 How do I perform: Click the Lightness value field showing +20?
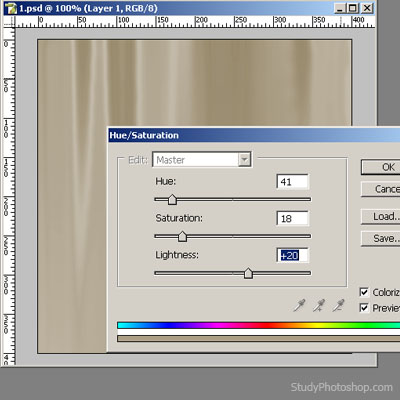(x=293, y=255)
